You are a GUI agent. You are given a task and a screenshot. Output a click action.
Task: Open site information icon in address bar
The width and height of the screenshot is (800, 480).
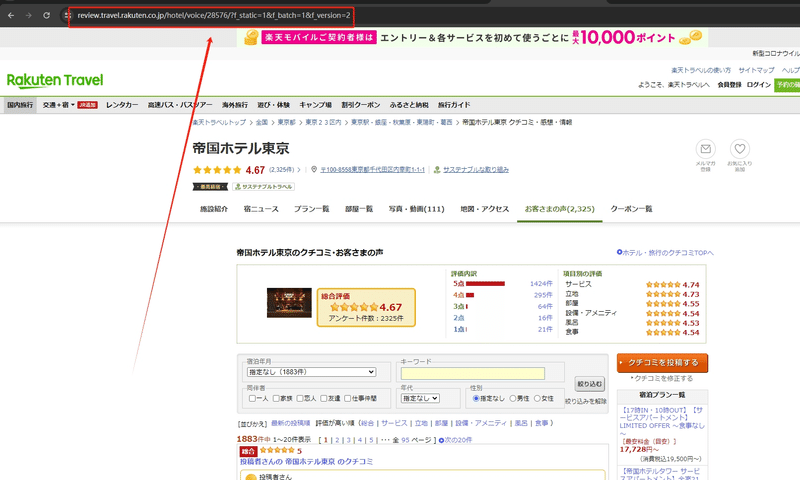[x=67, y=15]
